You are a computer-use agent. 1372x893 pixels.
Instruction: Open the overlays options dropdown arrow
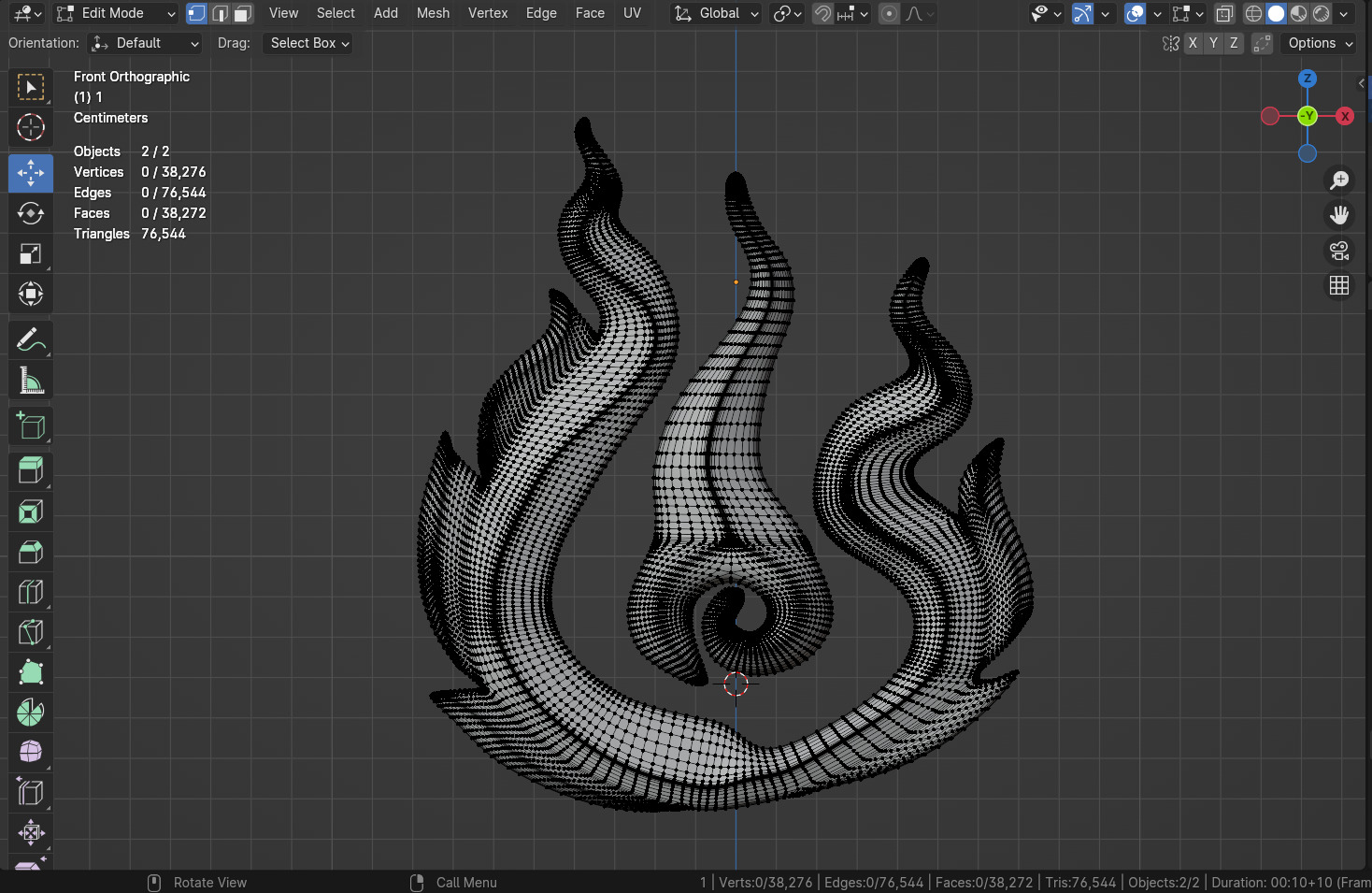[1157, 13]
